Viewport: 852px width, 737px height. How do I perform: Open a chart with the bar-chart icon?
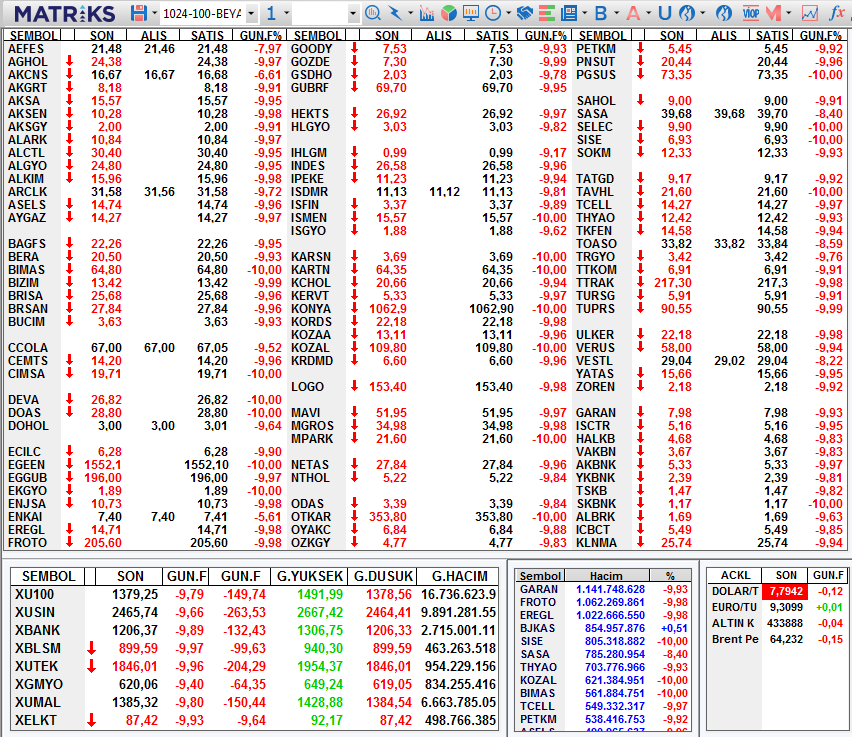click(x=427, y=11)
